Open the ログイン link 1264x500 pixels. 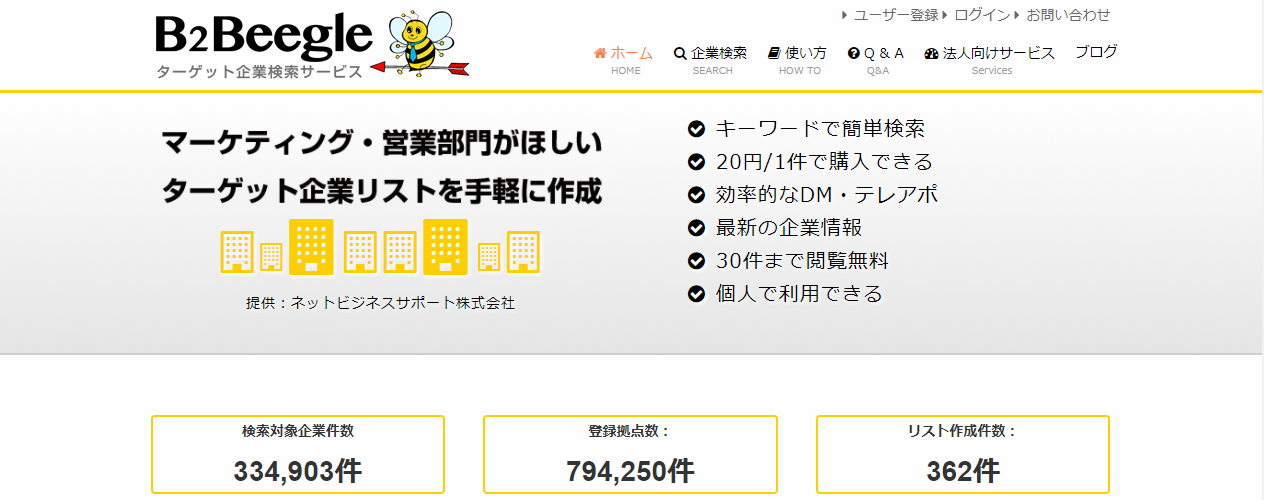982,15
